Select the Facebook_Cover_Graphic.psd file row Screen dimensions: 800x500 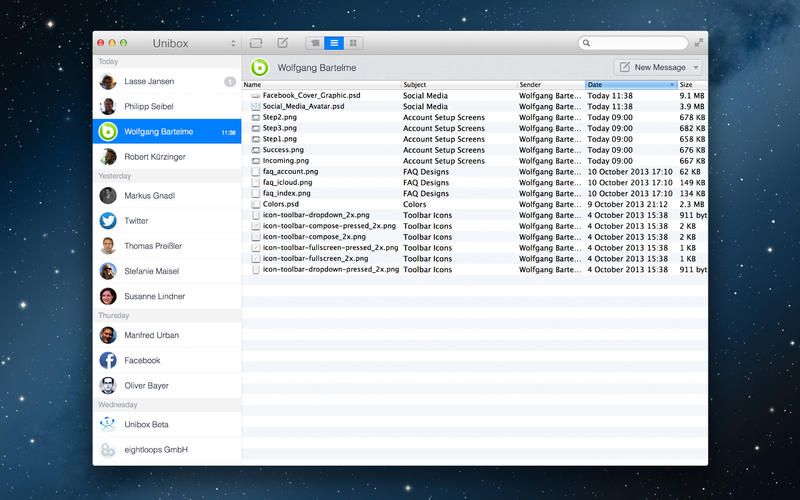point(312,95)
